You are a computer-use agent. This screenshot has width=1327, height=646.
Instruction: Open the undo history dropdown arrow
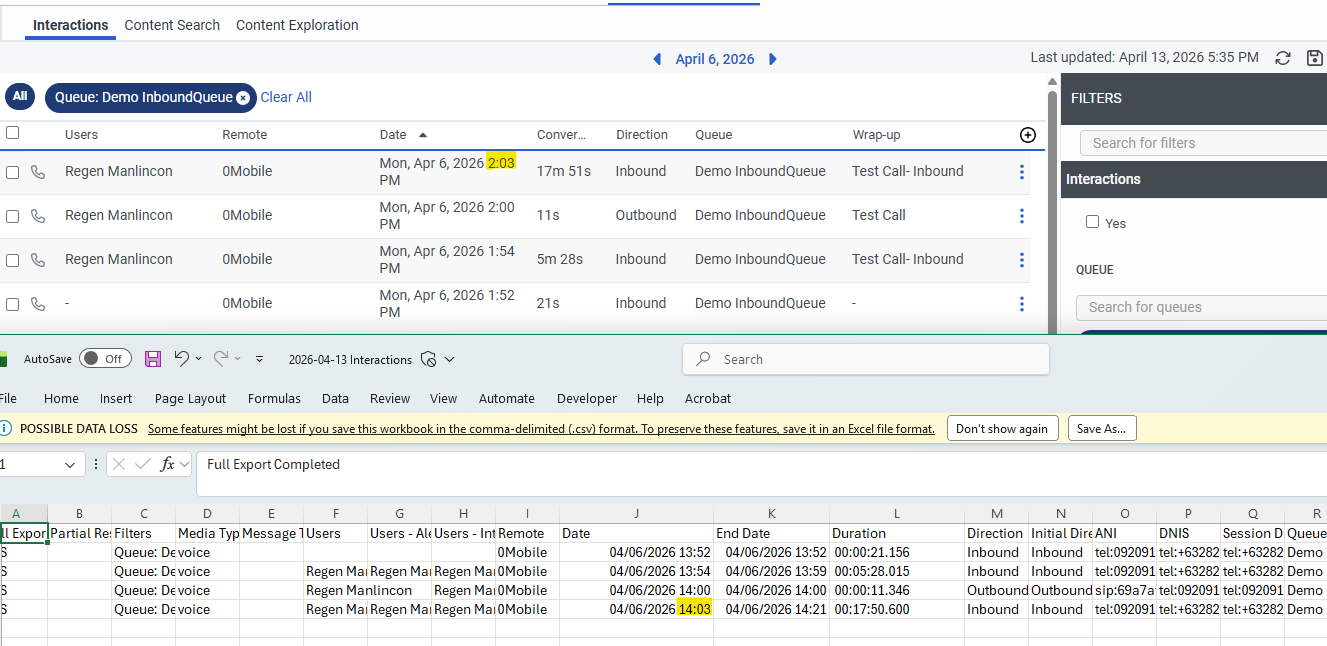(x=198, y=359)
